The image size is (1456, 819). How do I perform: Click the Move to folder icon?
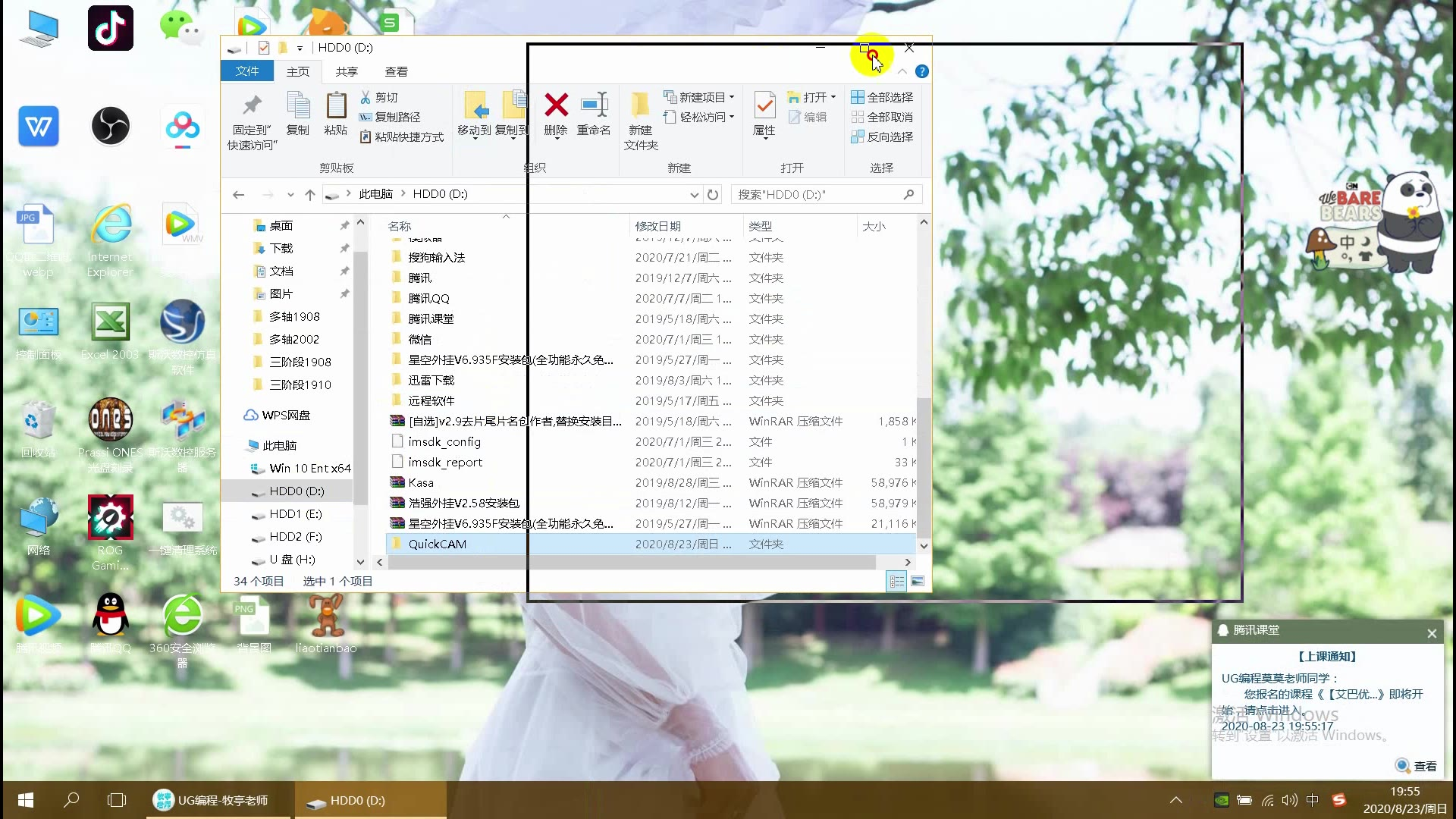476,105
